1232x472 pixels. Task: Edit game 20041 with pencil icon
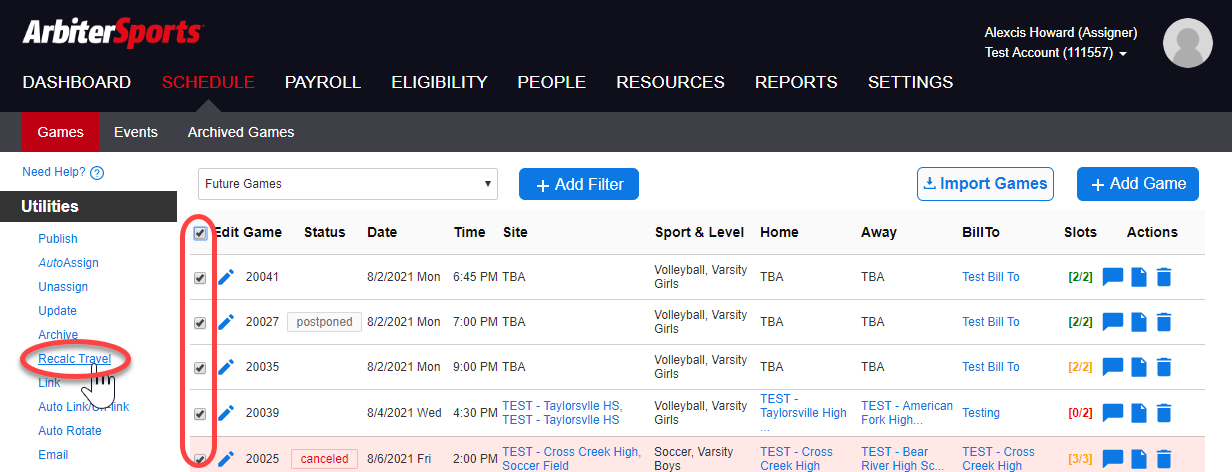(226, 277)
